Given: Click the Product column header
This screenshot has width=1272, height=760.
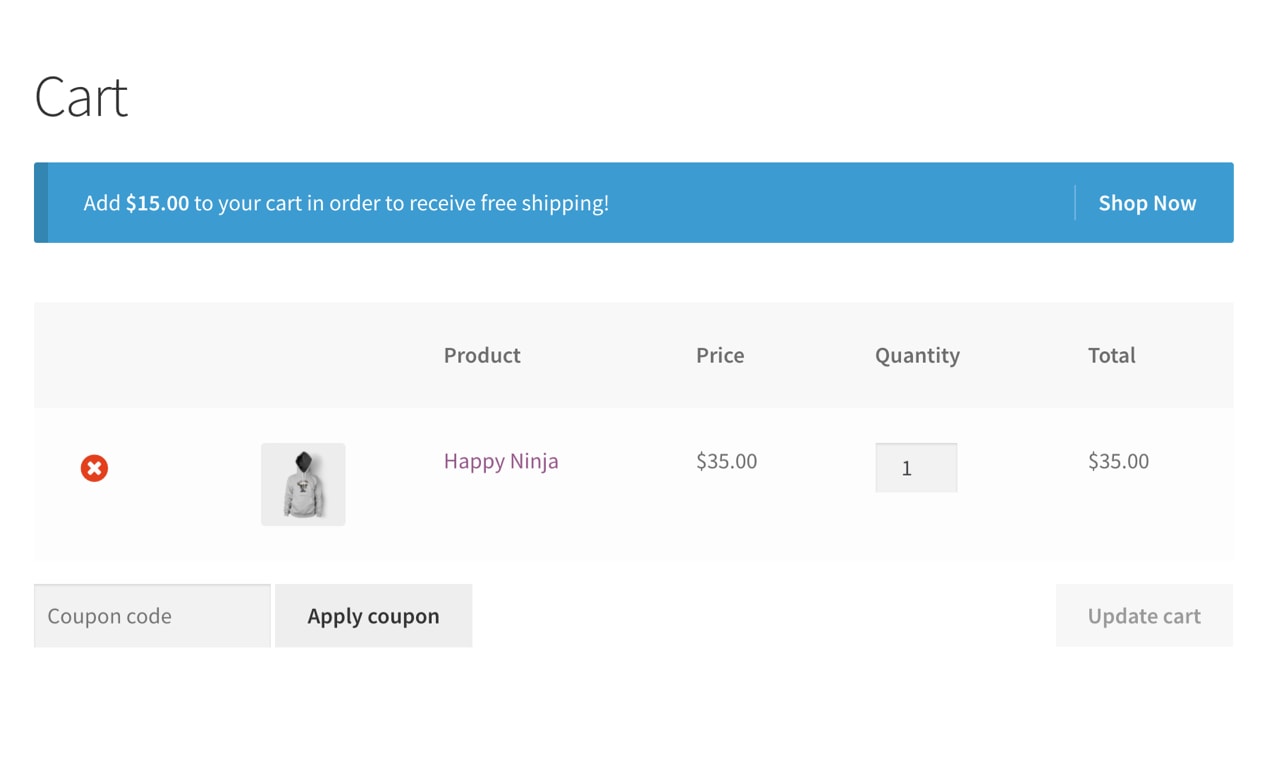Looking at the screenshot, I should 482,355.
